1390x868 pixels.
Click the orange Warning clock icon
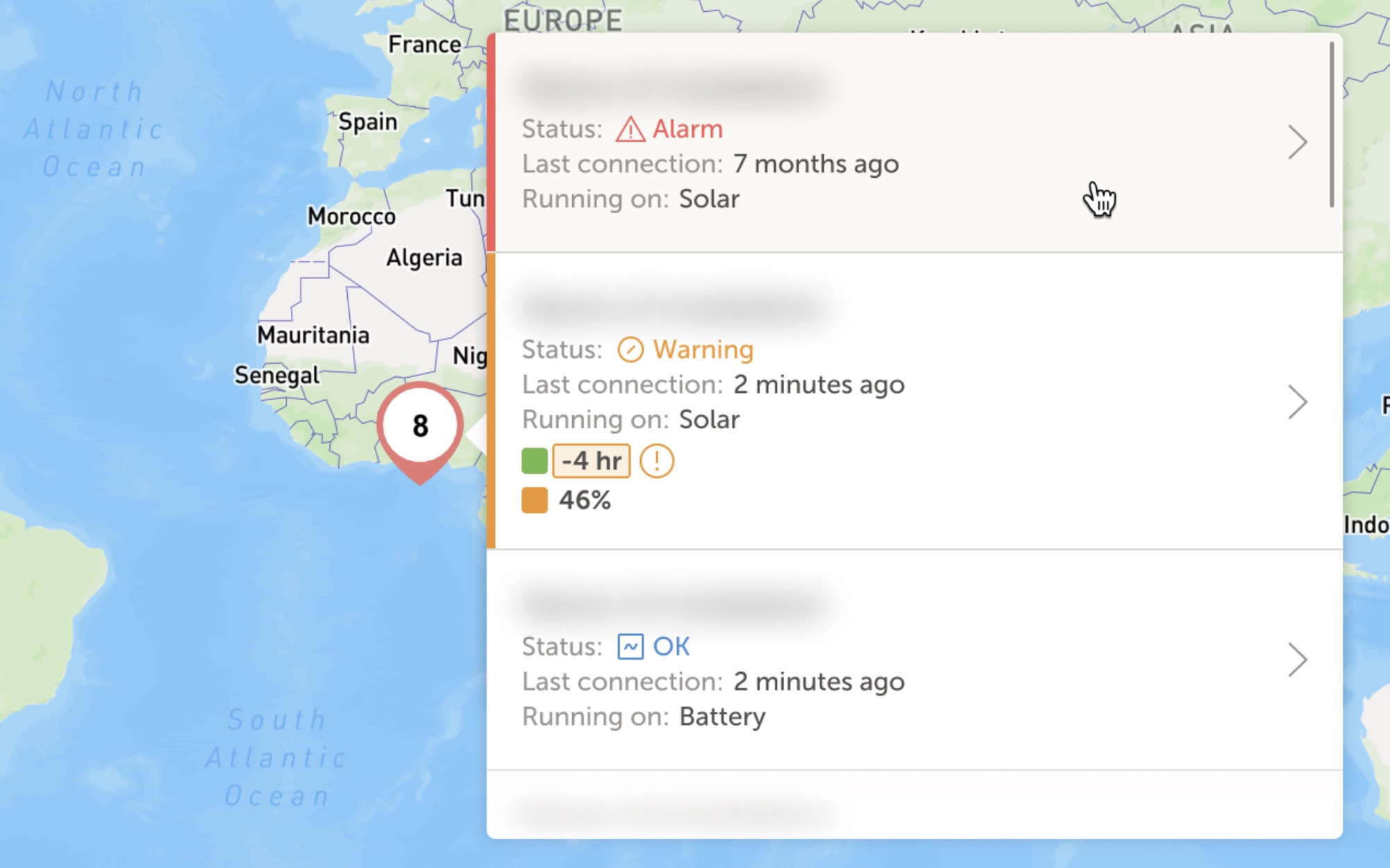click(630, 349)
